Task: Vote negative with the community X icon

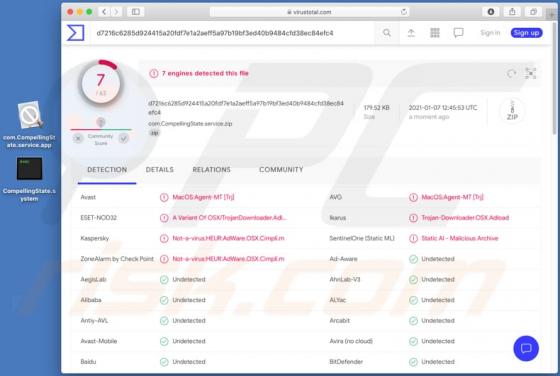Action: point(78,138)
